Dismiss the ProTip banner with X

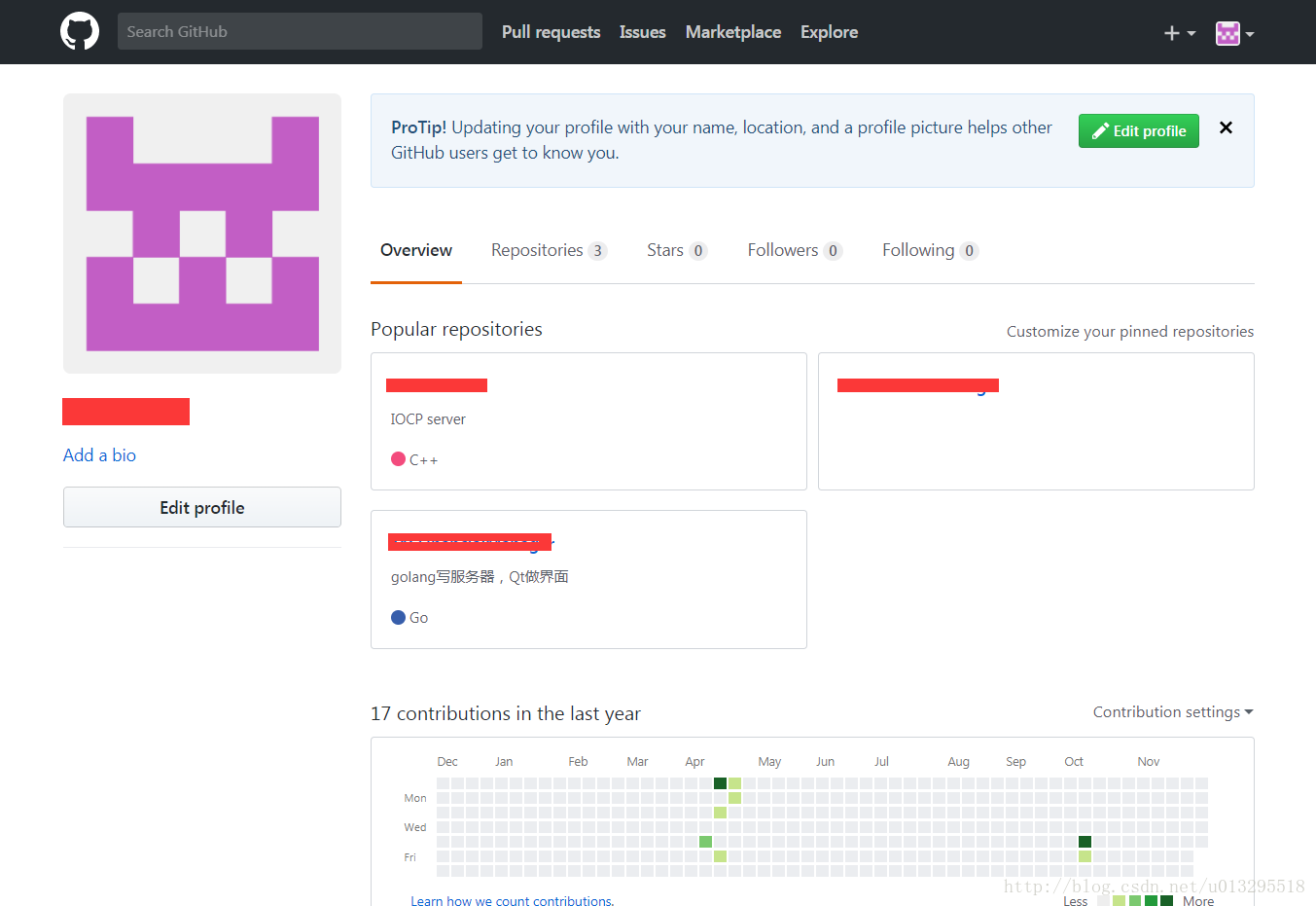(x=1226, y=127)
